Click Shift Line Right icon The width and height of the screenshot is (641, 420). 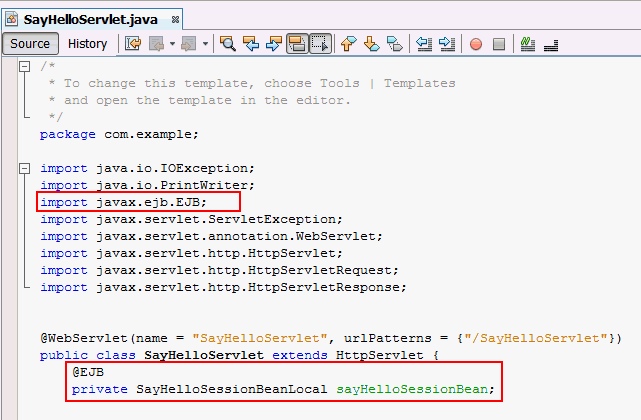coord(447,43)
